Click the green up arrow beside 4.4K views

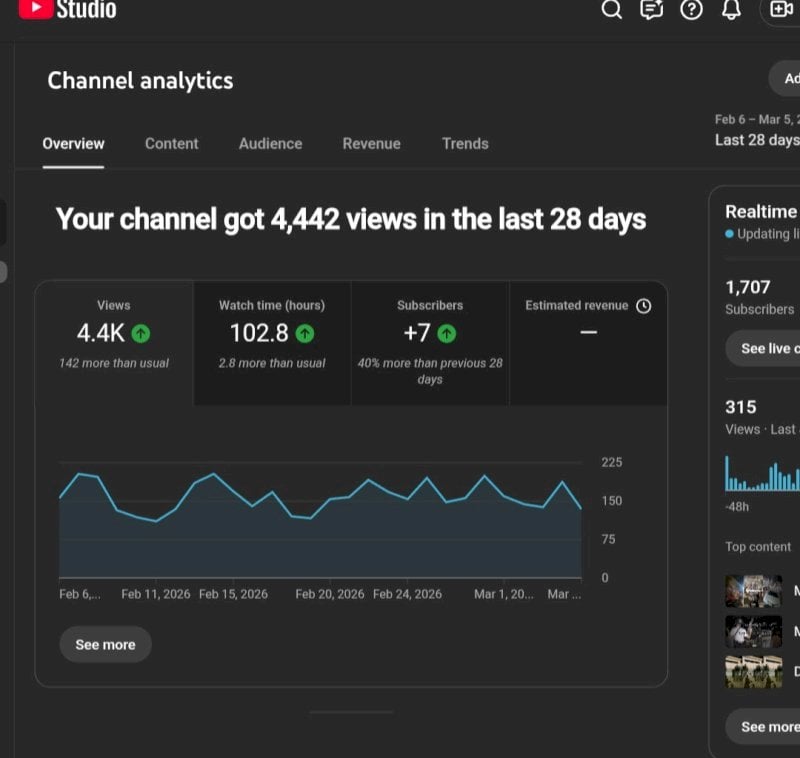coord(141,333)
